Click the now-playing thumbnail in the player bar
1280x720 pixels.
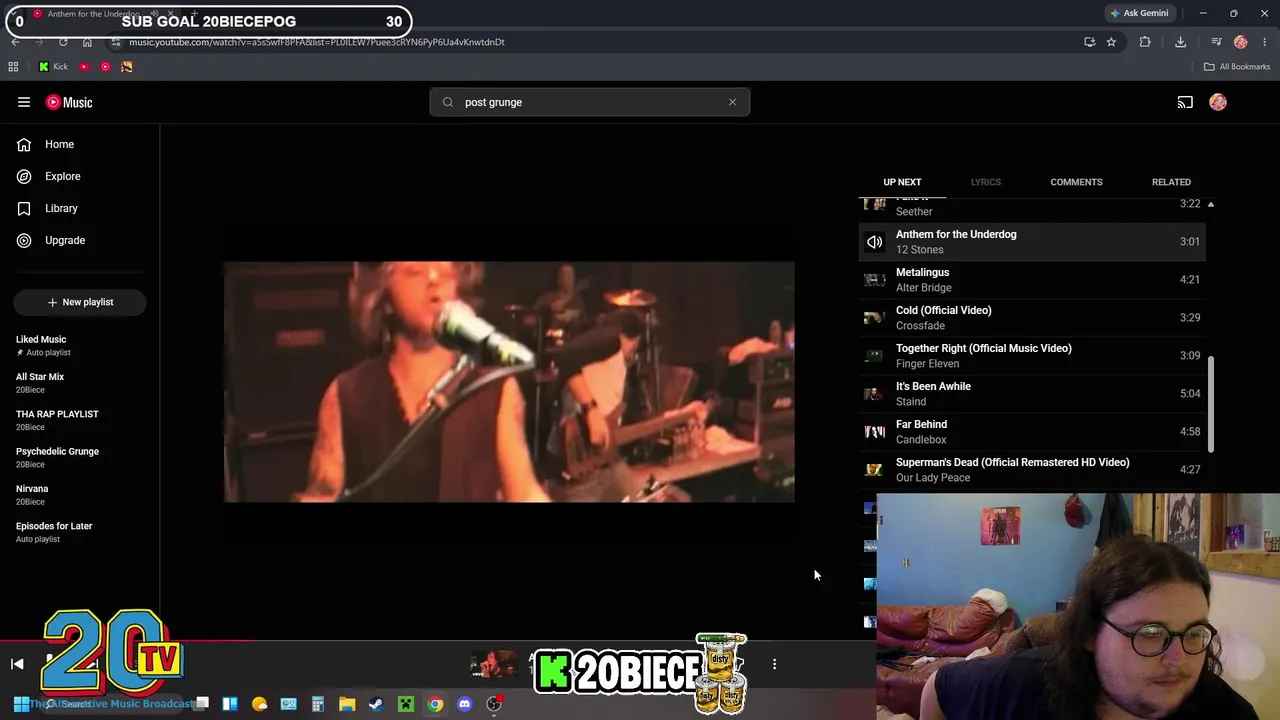pos(492,664)
